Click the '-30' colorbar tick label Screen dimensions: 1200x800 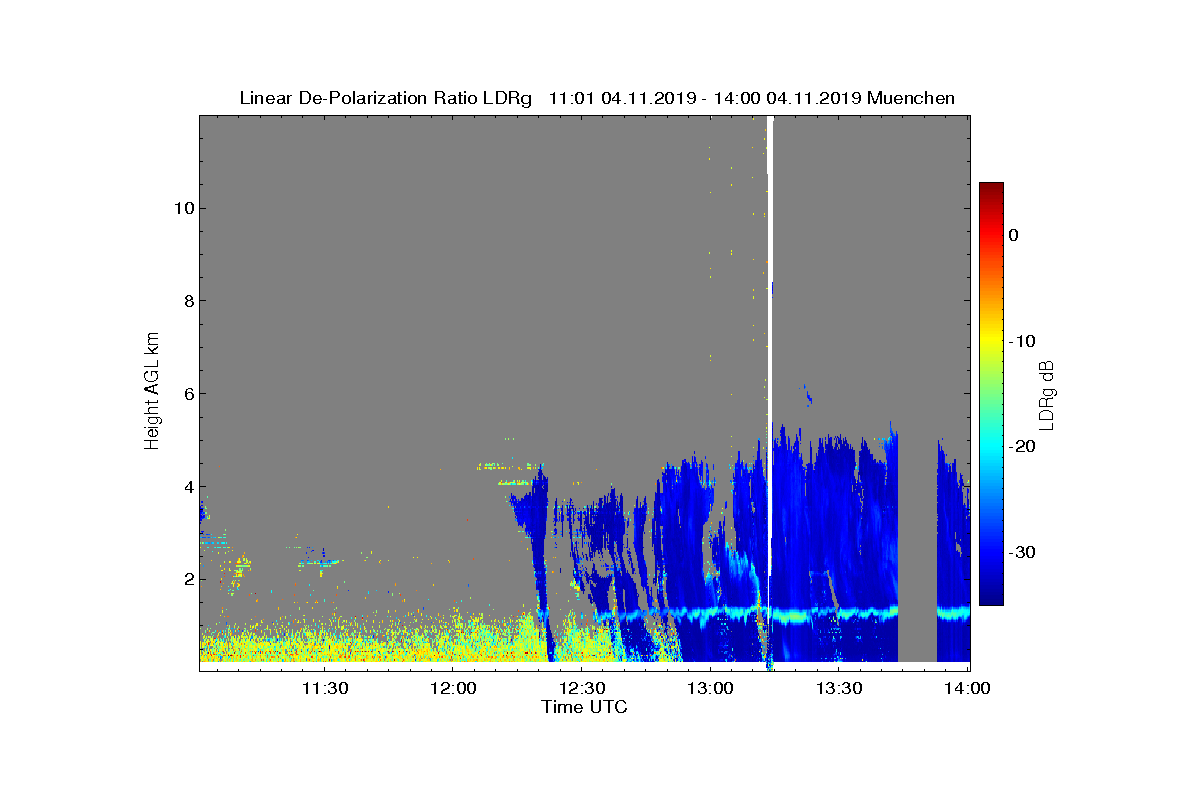[x=1022, y=553]
